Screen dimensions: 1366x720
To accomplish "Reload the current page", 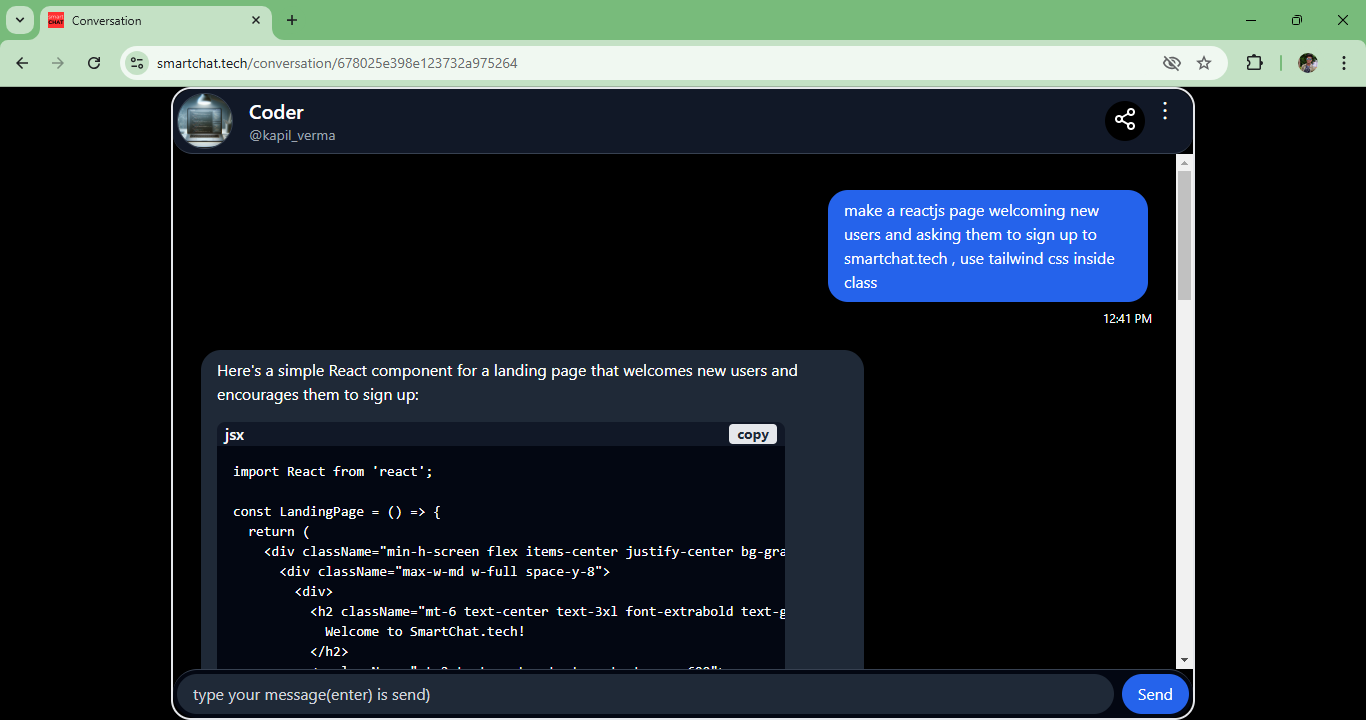I will [x=94, y=63].
